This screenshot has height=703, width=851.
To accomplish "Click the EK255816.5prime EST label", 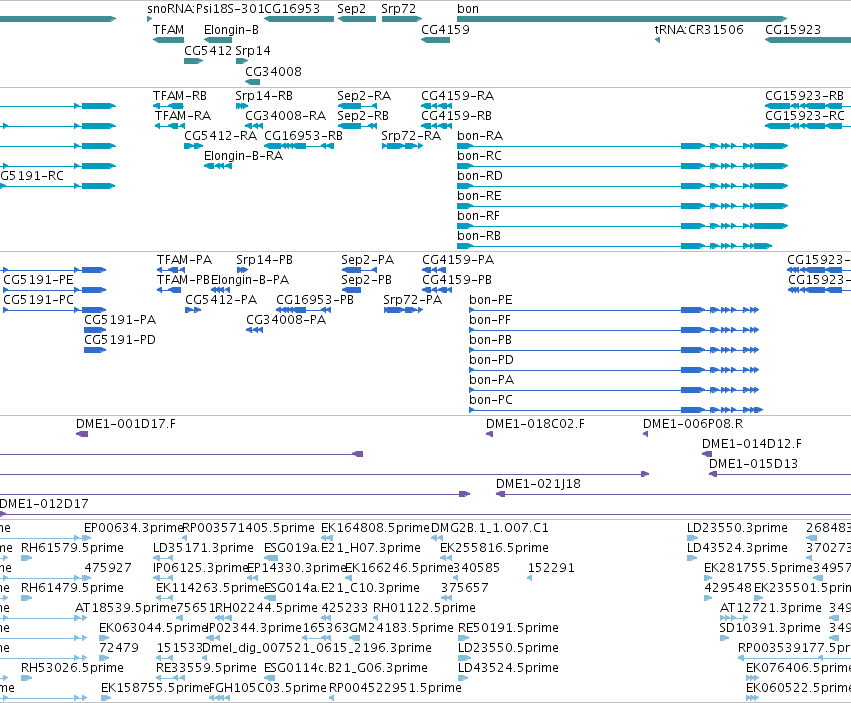I will (494, 548).
